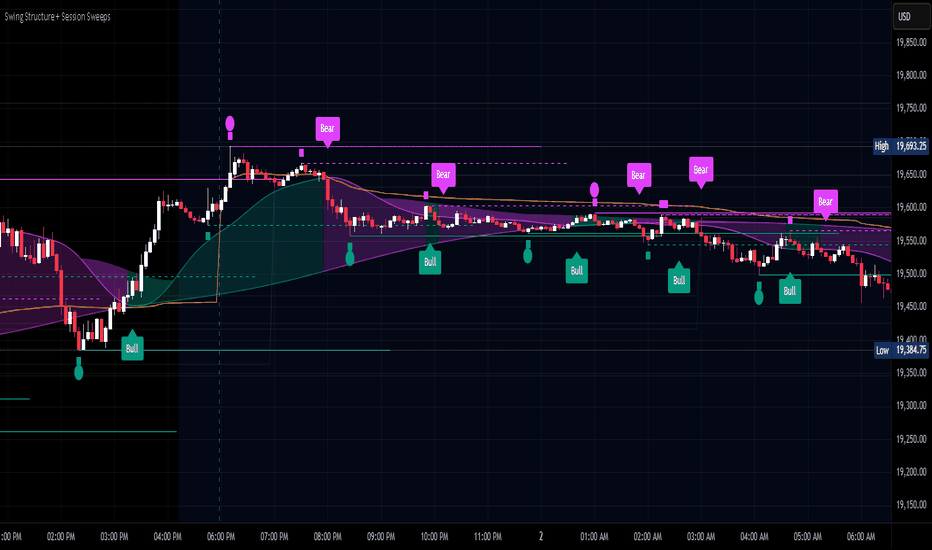Click the 19,650.00 price axis label
The height and width of the screenshot is (550, 932).
(911, 174)
